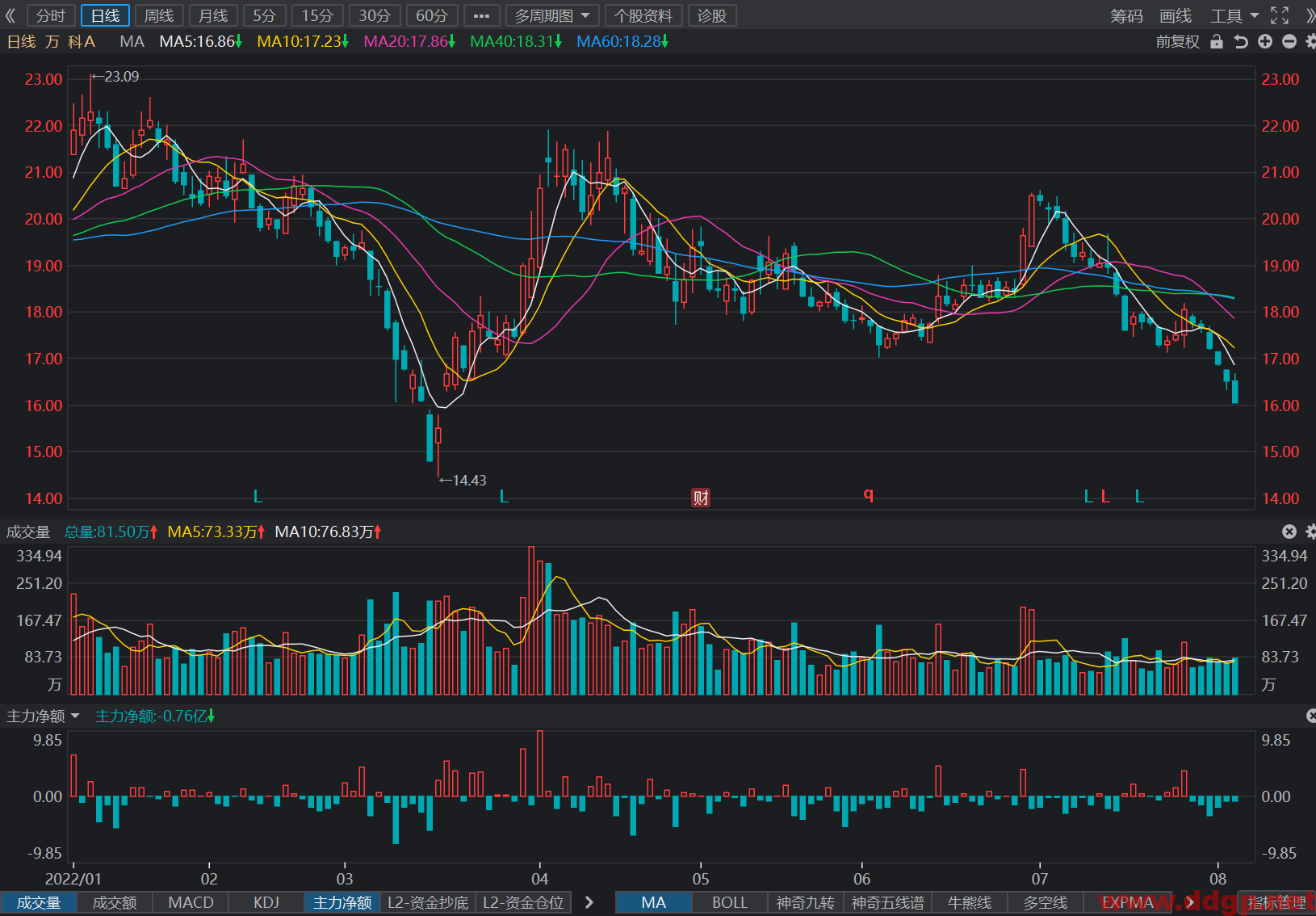Click MA40:18.31 green legend value
Viewport: 1316px width, 916px height.
516,41
